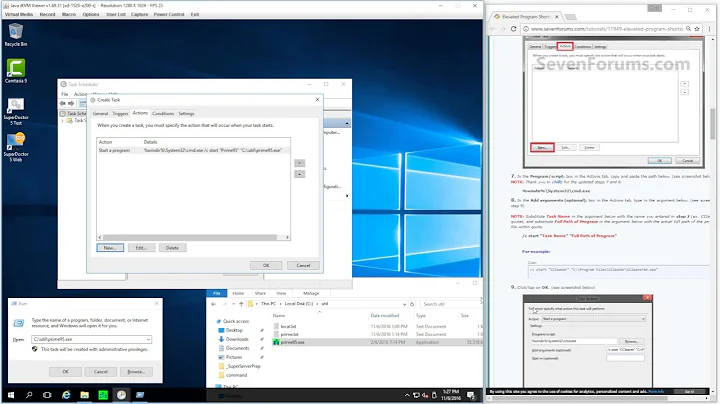Click the cookie banner More Info link

pyautogui.click(x=656, y=392)
